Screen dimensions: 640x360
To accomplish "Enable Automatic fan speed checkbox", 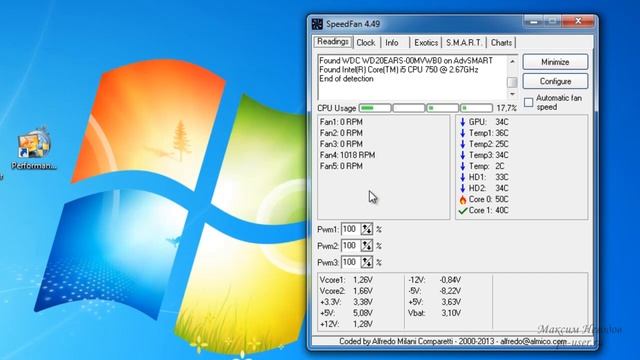I will tap(529, 102).
